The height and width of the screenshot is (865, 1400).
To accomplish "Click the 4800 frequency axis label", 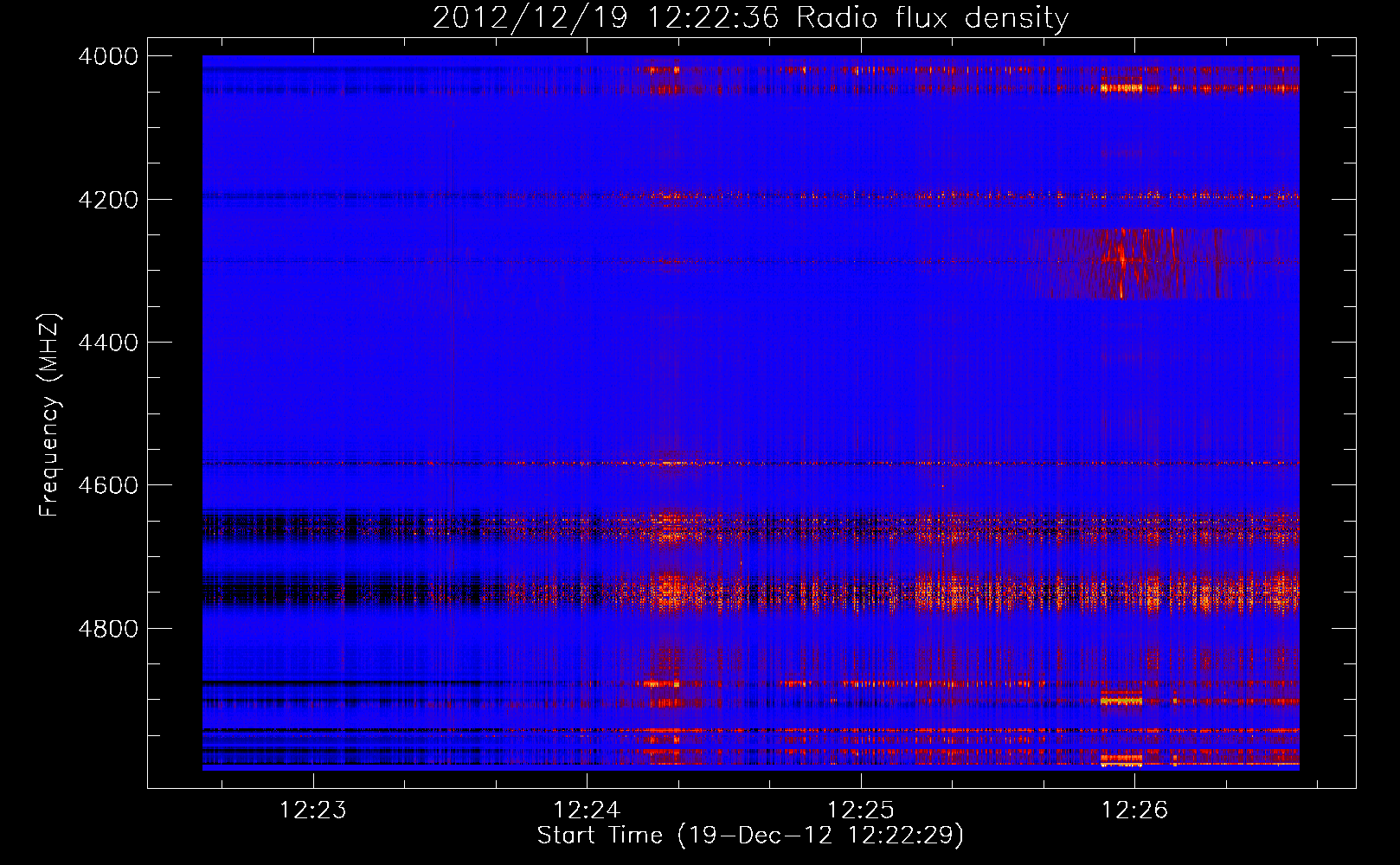I will 108,629.
